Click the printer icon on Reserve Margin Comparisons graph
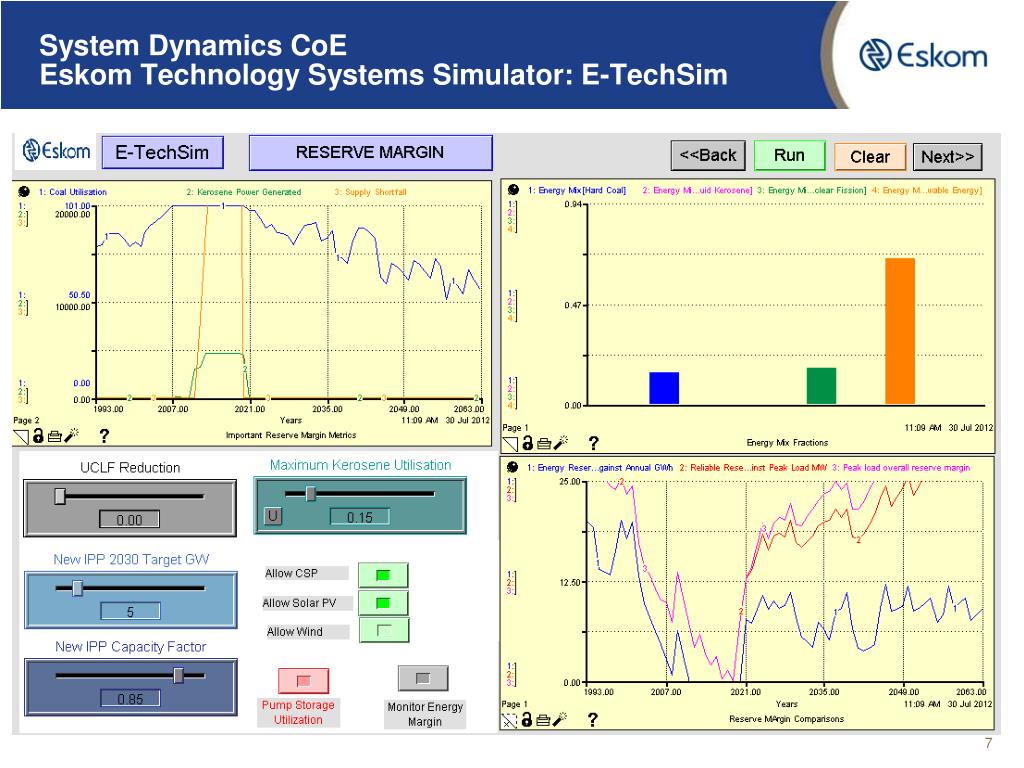 click(x=543, y=721)
